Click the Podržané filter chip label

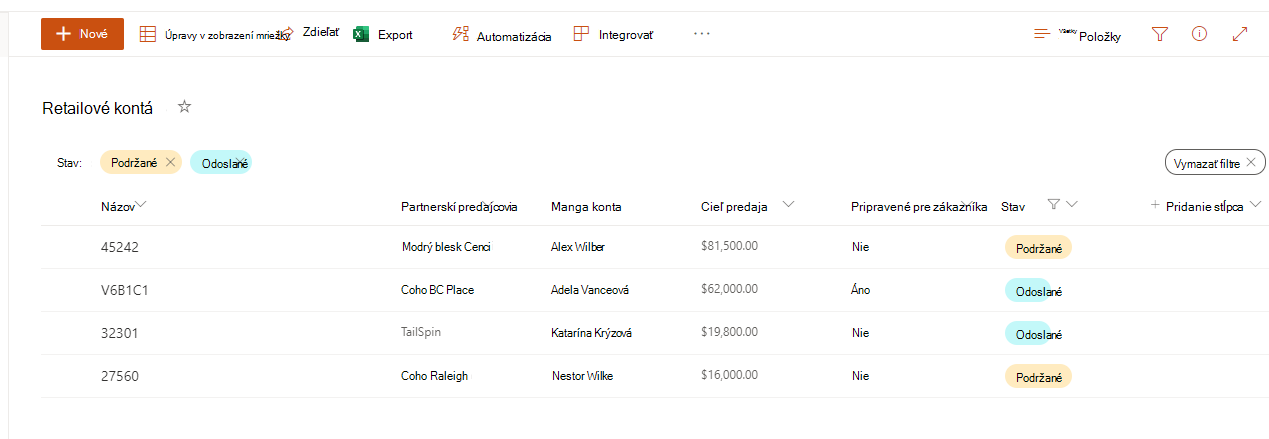136,162
